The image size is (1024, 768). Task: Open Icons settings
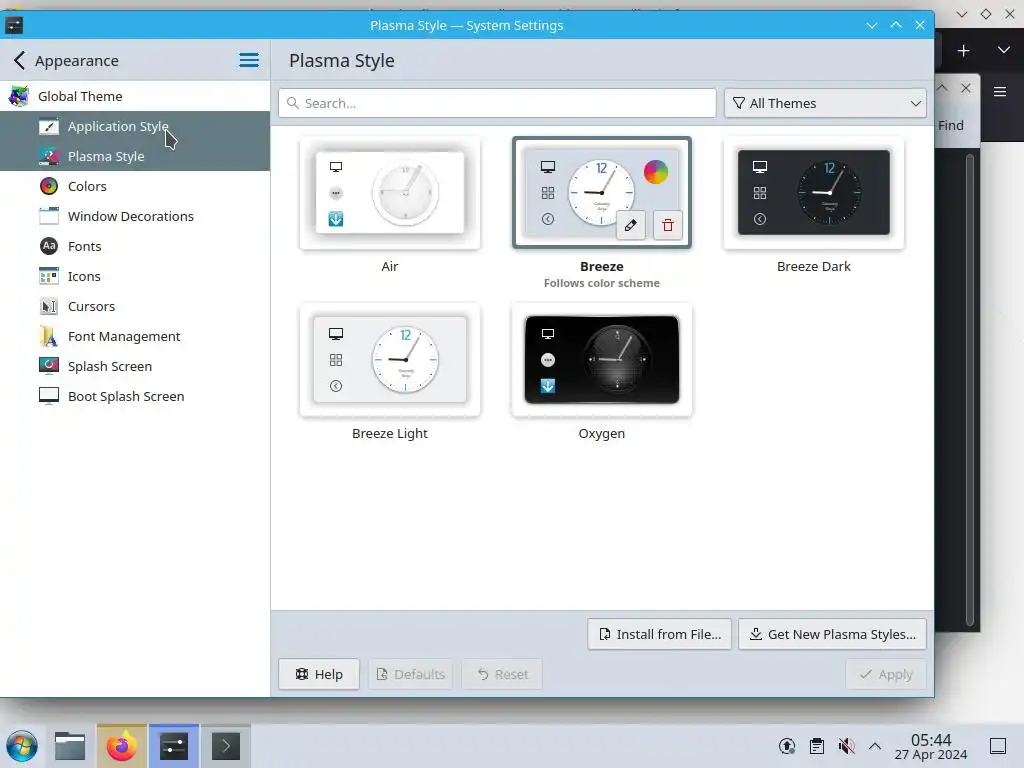(135, 276)
